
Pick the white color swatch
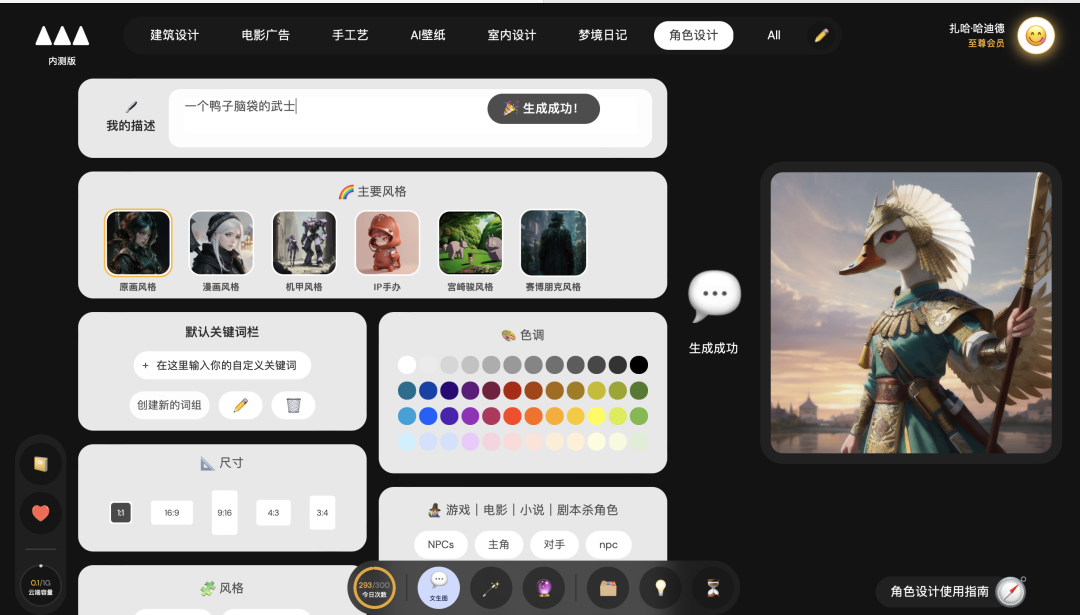click(x=407, y=364)
